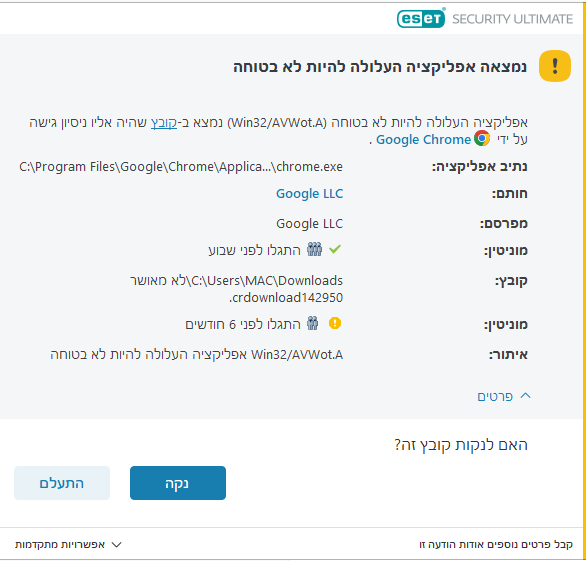Collapse the 'פרטים' details section
The width and height of the screenshot is (586, 561).
click(x=503, y=396)
